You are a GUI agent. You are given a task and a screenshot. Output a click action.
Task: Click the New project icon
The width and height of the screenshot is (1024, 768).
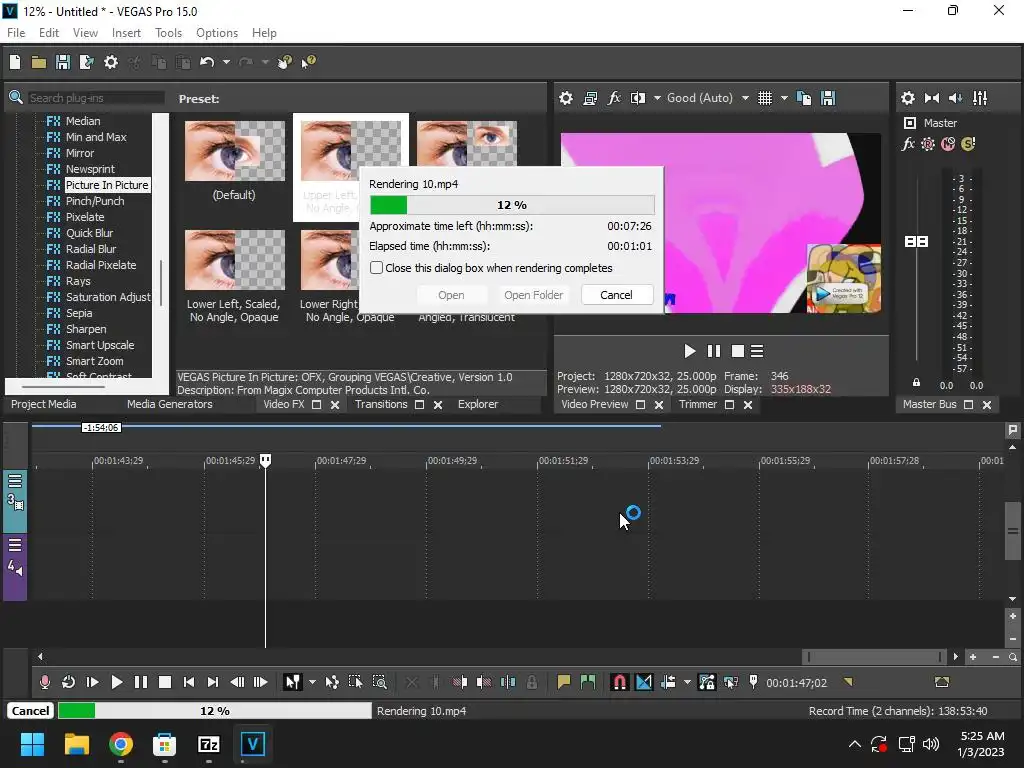[15, 62]
